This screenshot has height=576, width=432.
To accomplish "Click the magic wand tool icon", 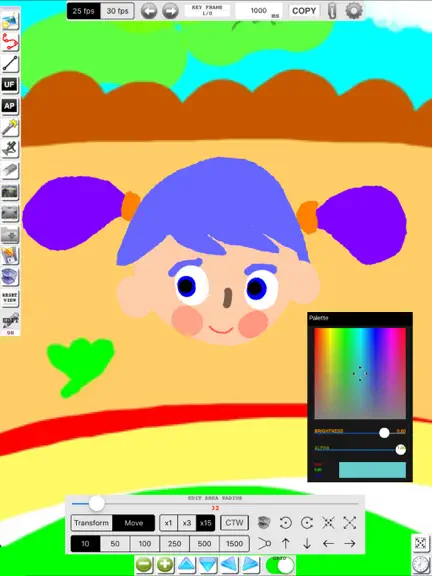I will (x=10, y=127).
